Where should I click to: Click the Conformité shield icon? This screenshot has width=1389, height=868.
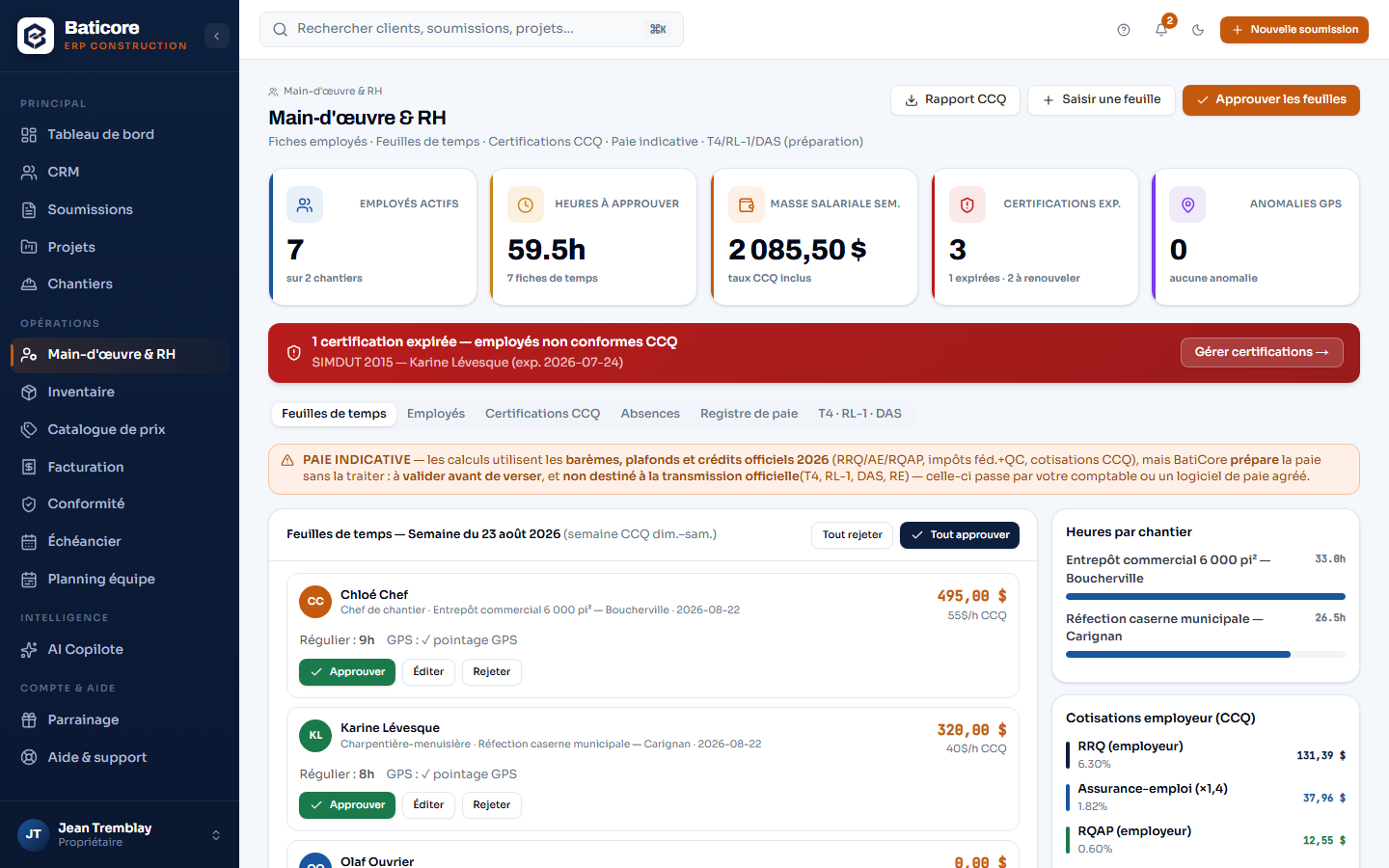tap(29, 503)
